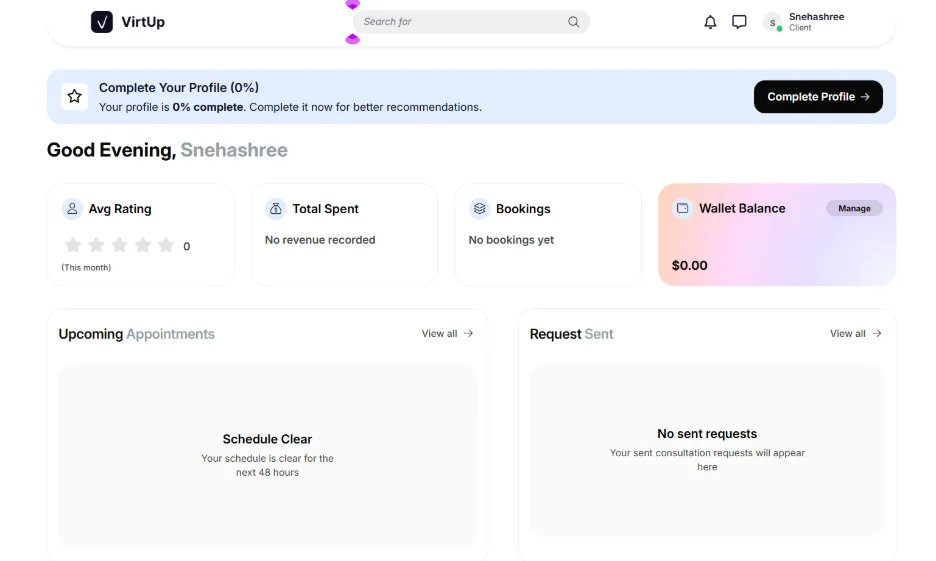The width and height of the screenshot is (936, 561).
Task: Click the magnifying glass search icon
Action: click(573, 21)
